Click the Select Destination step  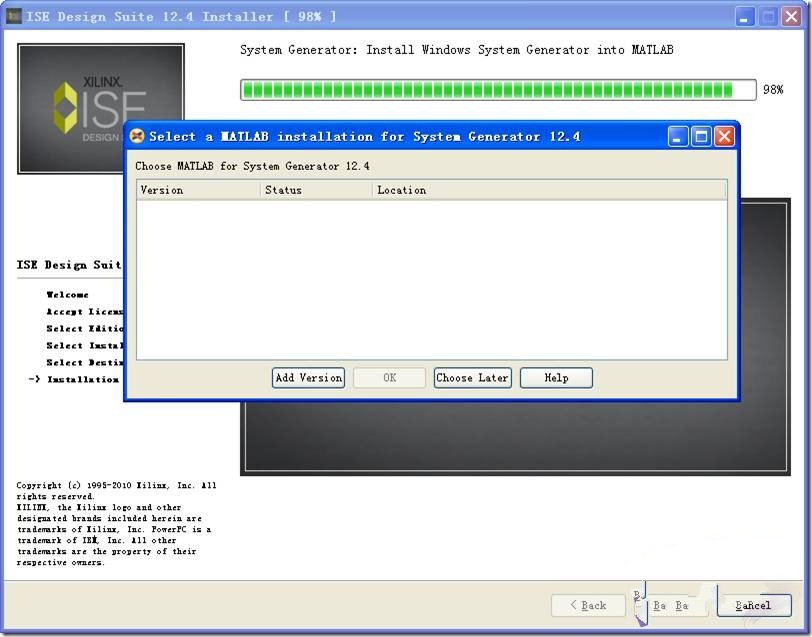click(84, 363)
